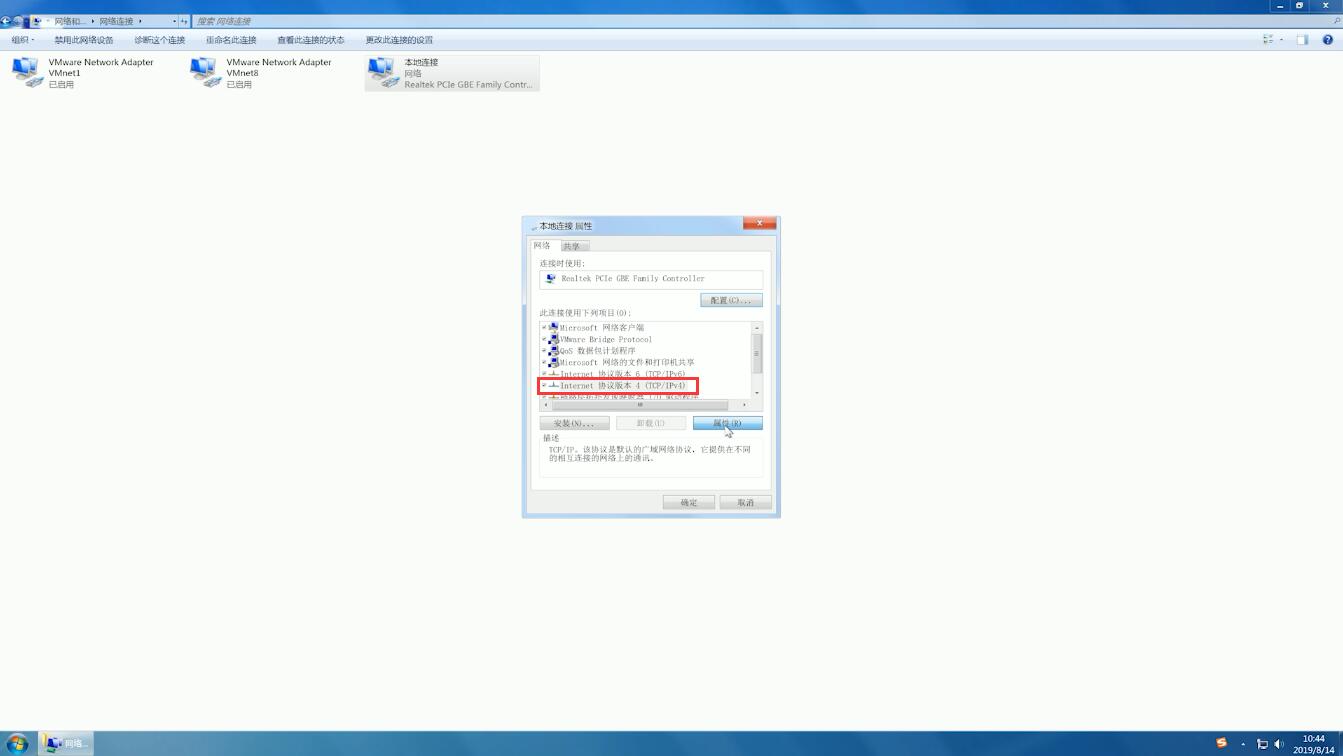Click list vertical scrollbar down arrow
The image size is (1343, 756).
coord(757,392)
